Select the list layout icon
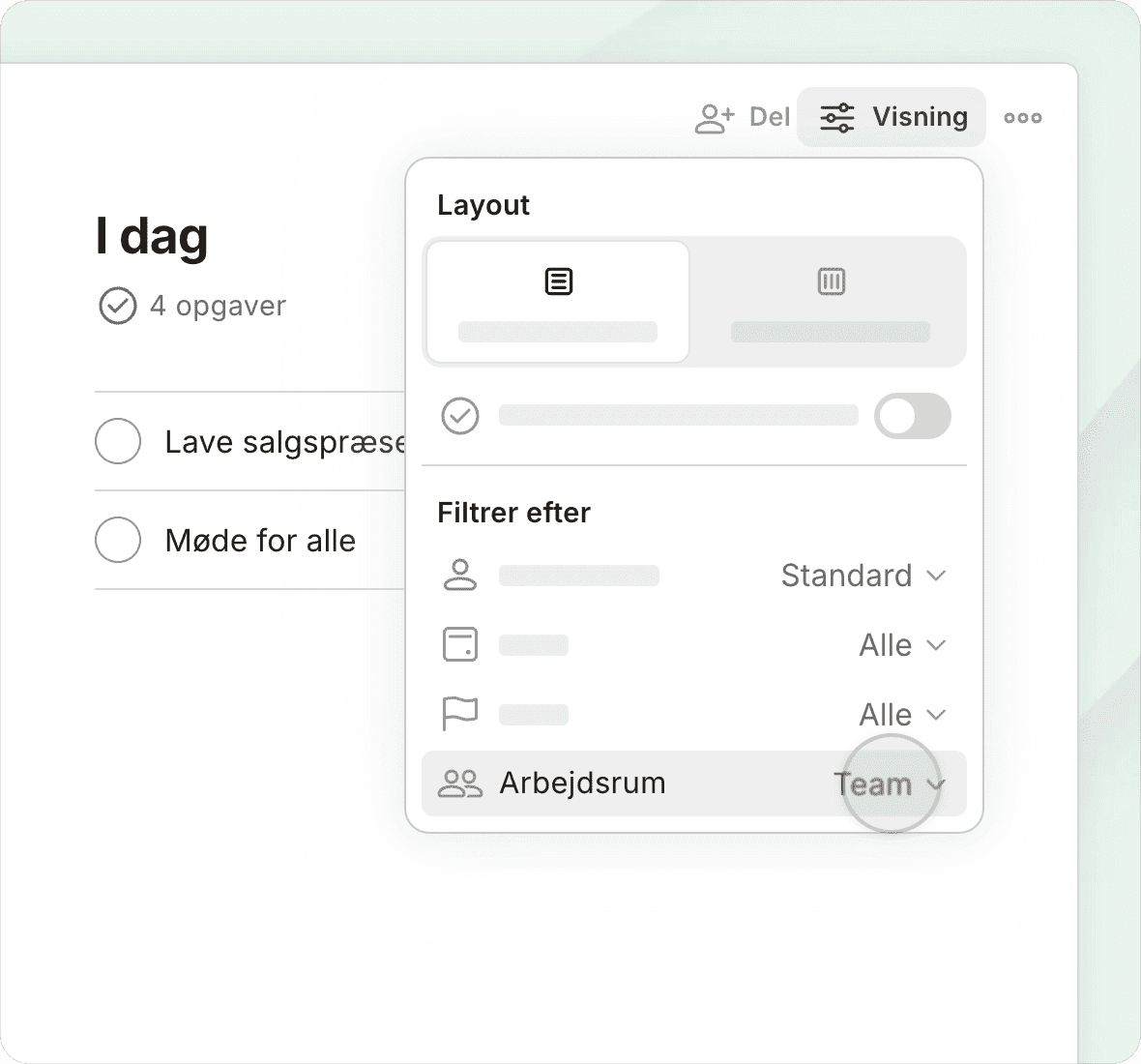The width and height of the screenshot is (1141, 1064). tap(558, 282)
